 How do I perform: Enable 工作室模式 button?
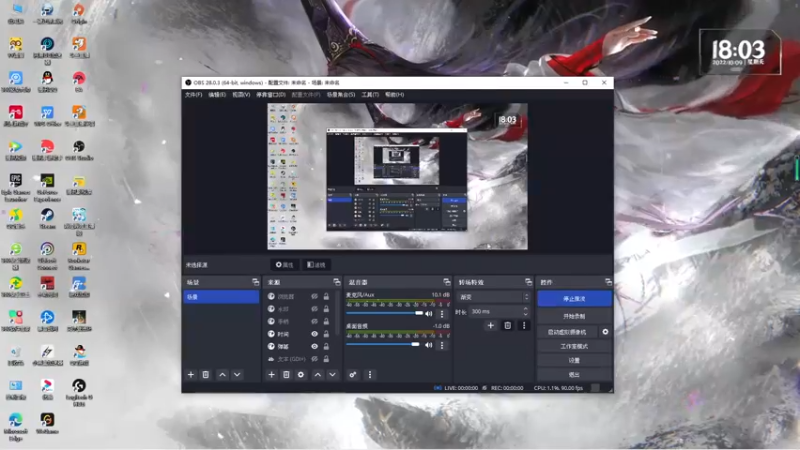coord(574,346)
